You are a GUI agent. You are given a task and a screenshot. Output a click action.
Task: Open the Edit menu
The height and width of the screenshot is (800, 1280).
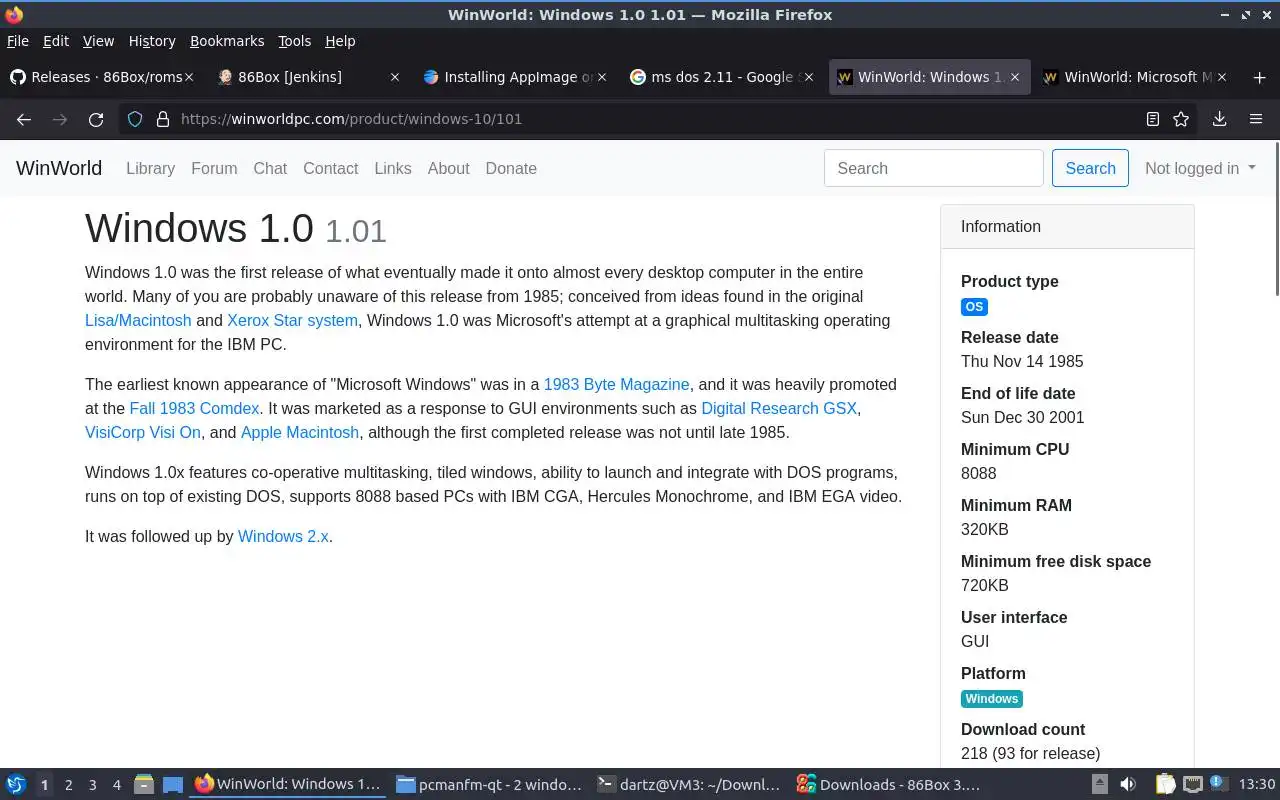[56, 41]
